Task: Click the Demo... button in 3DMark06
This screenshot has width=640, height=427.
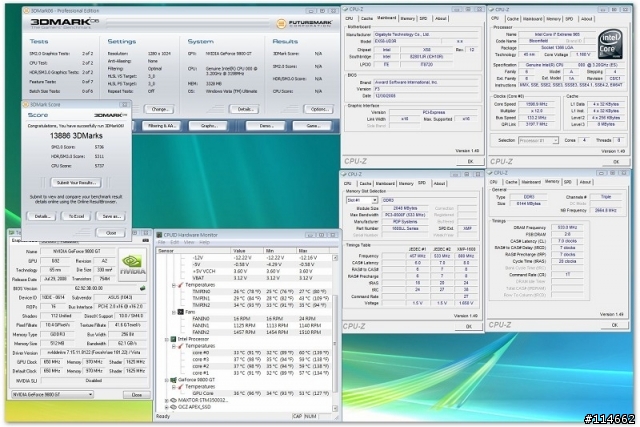Action: pyautogui.click(x=265, y=126)
